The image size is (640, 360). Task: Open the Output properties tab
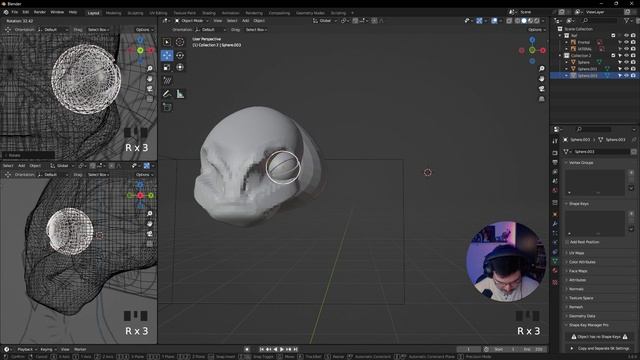[x=555, y=162]
